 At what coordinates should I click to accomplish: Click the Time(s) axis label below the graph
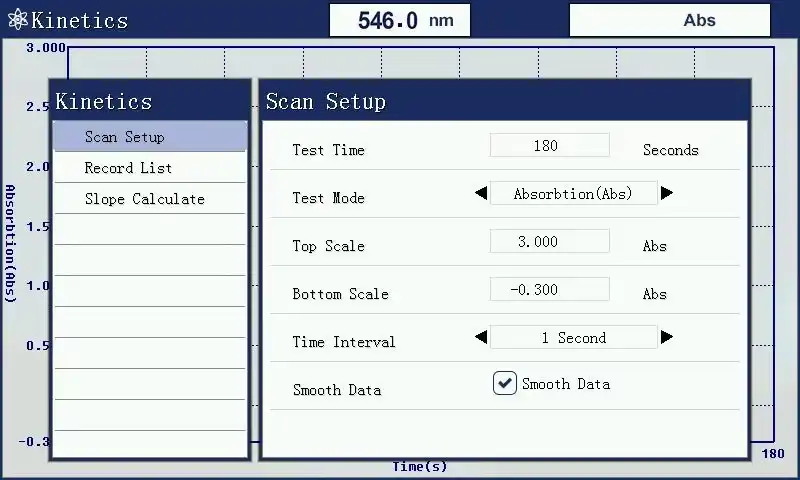point(420,467)
